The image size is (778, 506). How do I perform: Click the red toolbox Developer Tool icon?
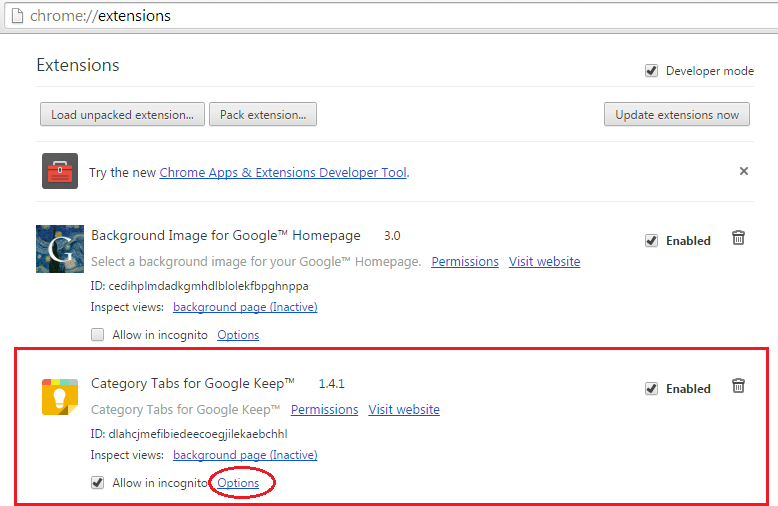click(60, 171)
